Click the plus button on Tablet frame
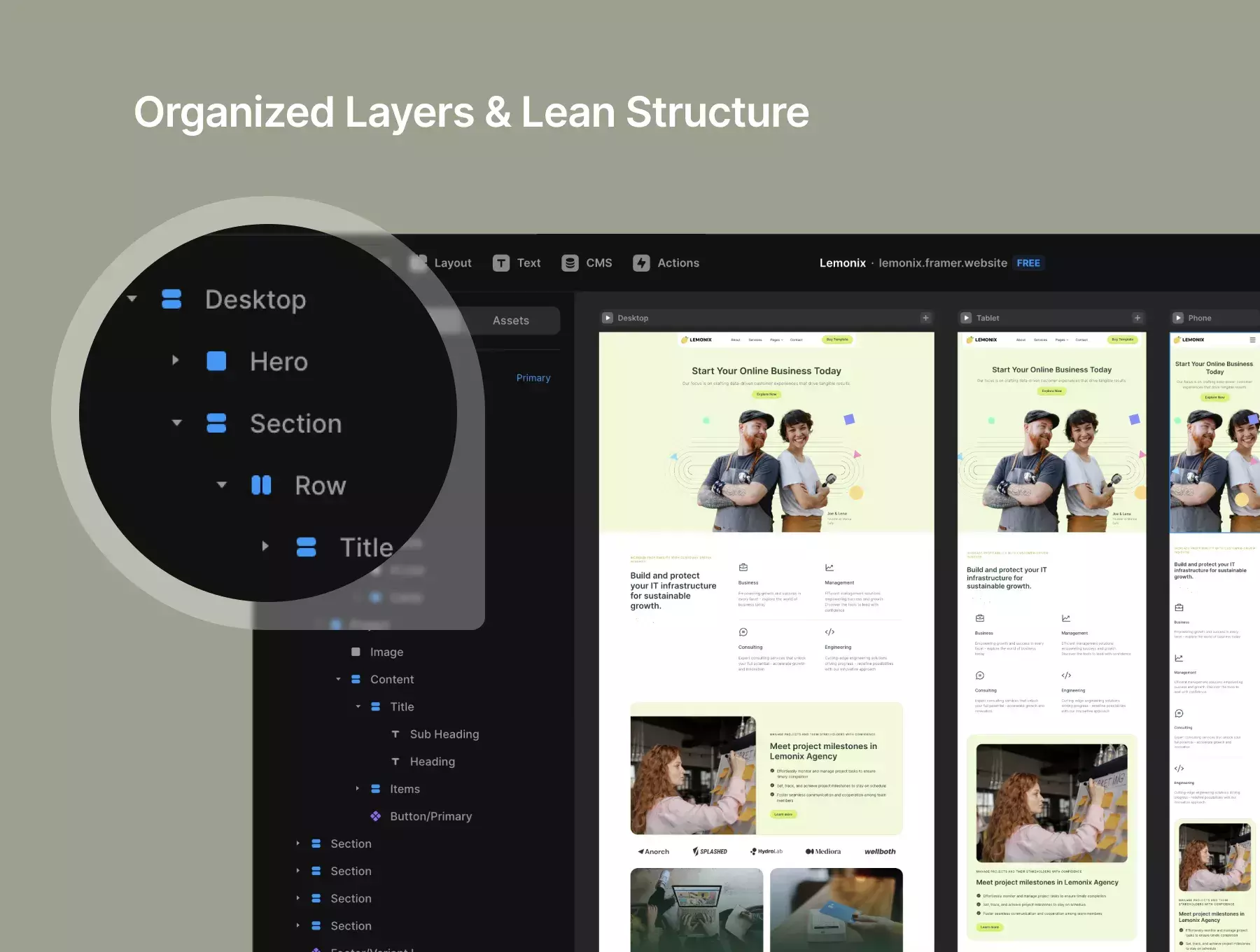Screen dimensions: 1260x952 pyautogui.click(x=1137, y=318)
